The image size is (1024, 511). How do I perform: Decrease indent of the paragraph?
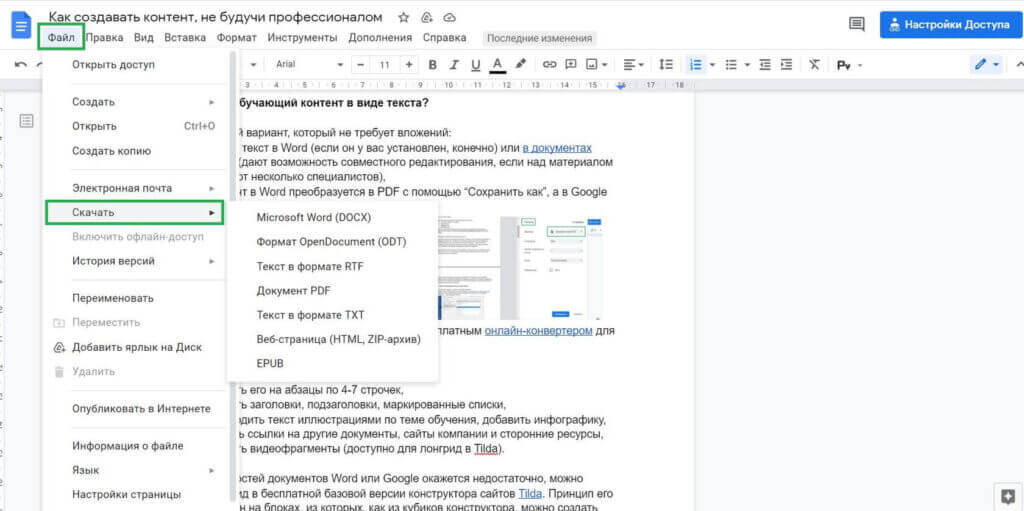[765, 65]
